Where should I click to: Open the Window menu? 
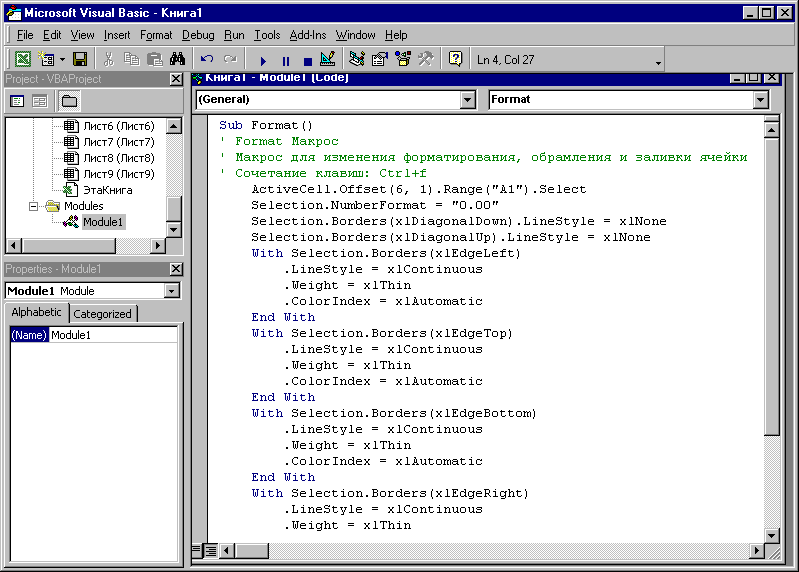(x=355, y=35)
